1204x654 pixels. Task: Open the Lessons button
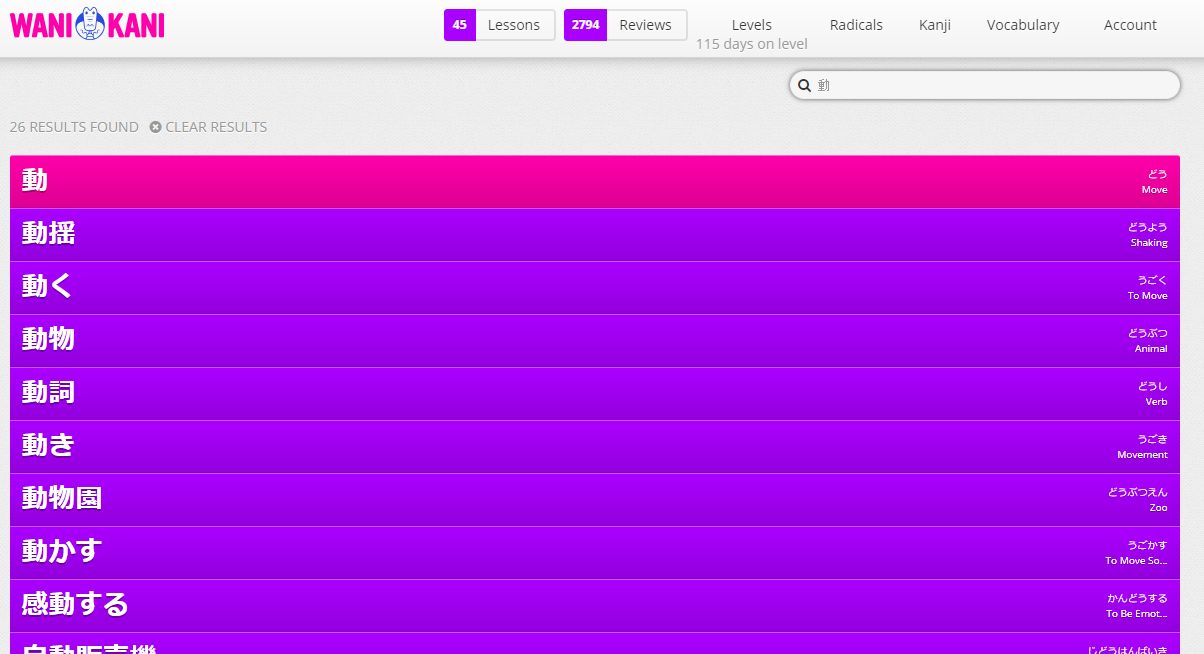515,25
